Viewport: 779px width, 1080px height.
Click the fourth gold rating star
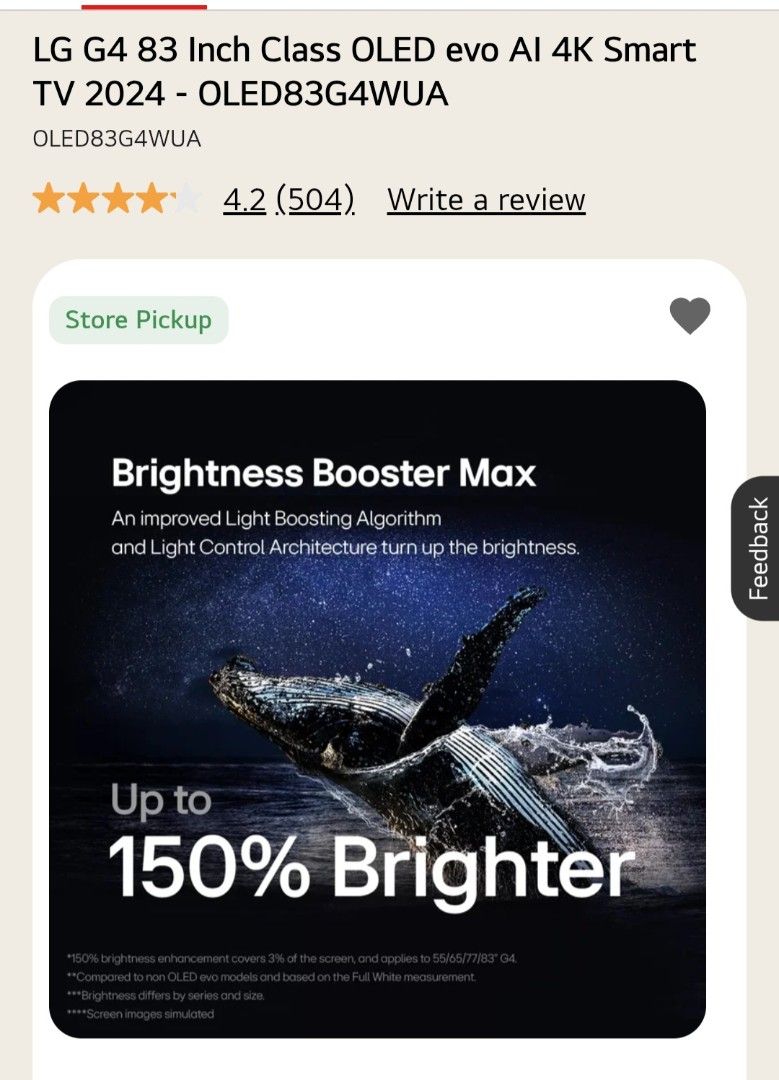[x=151, y=200]
